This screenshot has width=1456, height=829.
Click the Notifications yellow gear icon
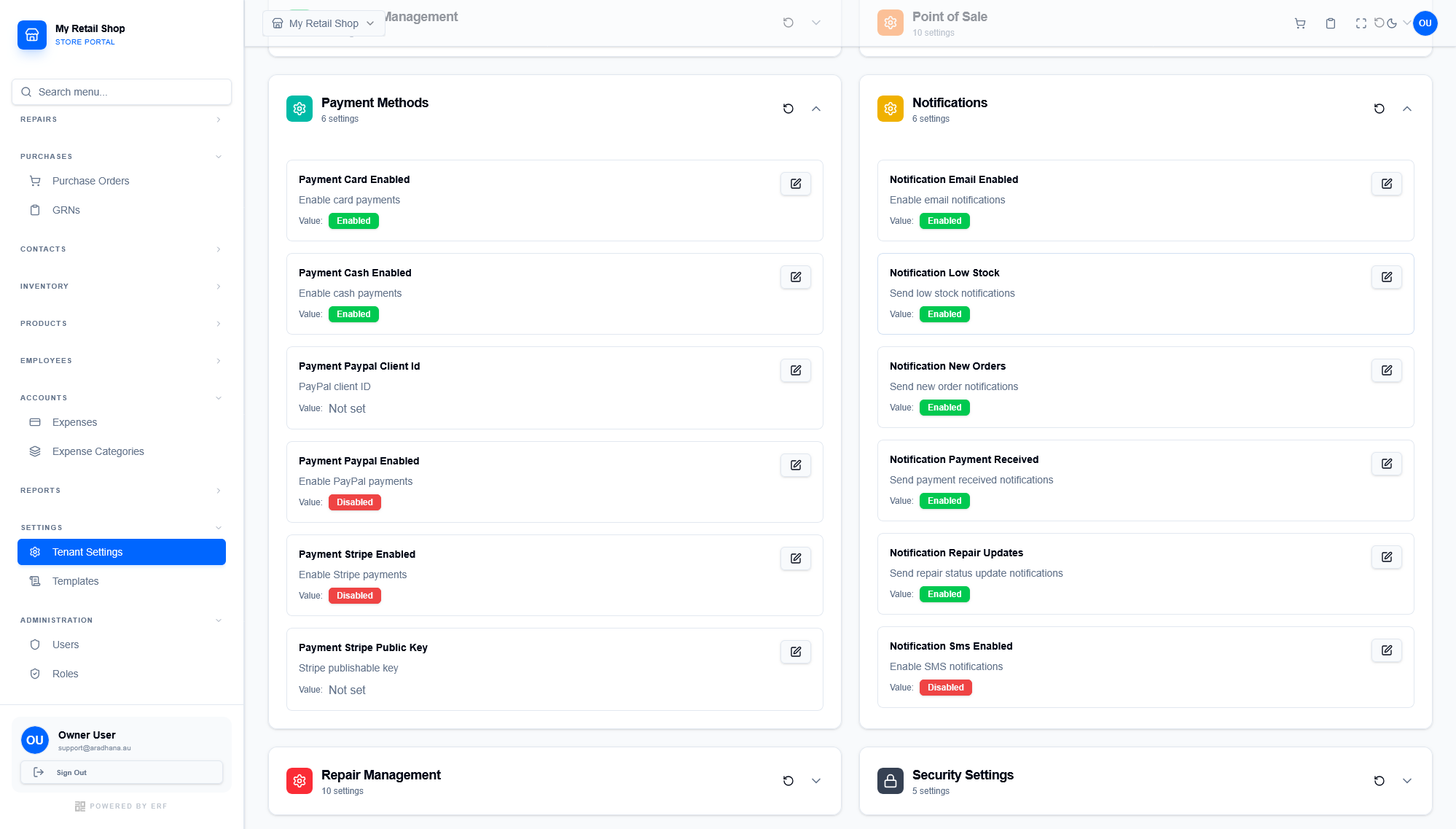click(891, 109)
